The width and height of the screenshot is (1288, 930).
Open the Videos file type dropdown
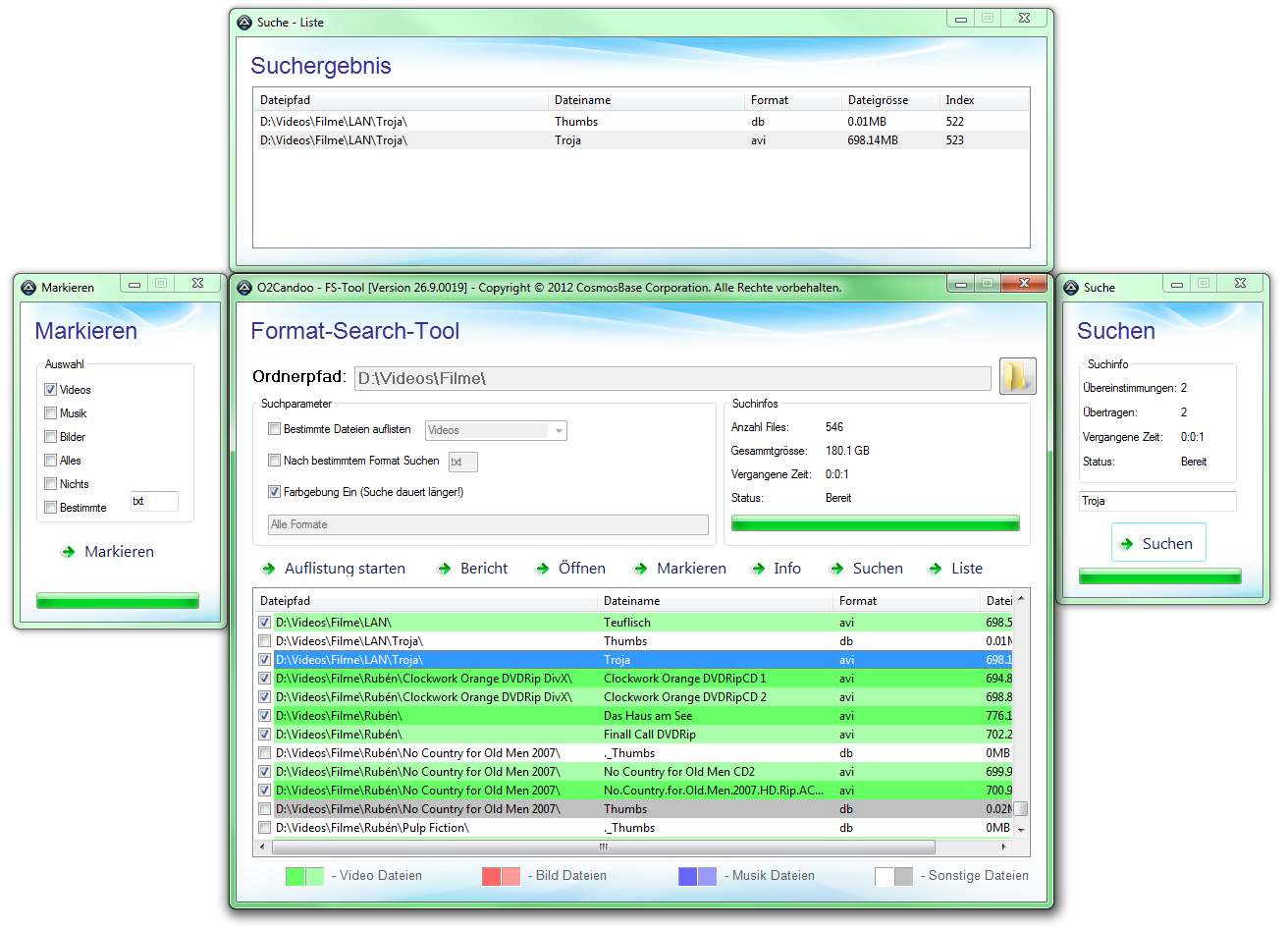(x=559, y=430)
